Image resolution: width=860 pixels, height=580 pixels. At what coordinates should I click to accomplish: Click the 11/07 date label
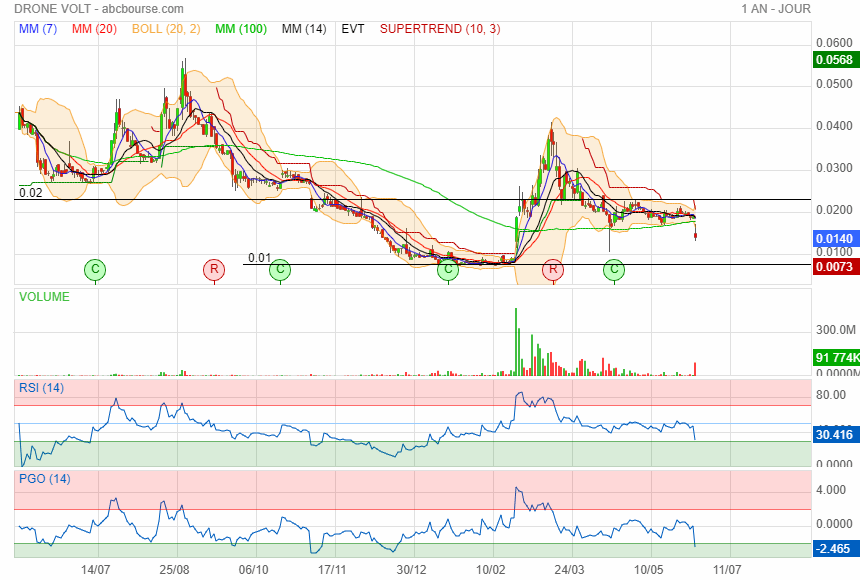[x=727, y=570]
